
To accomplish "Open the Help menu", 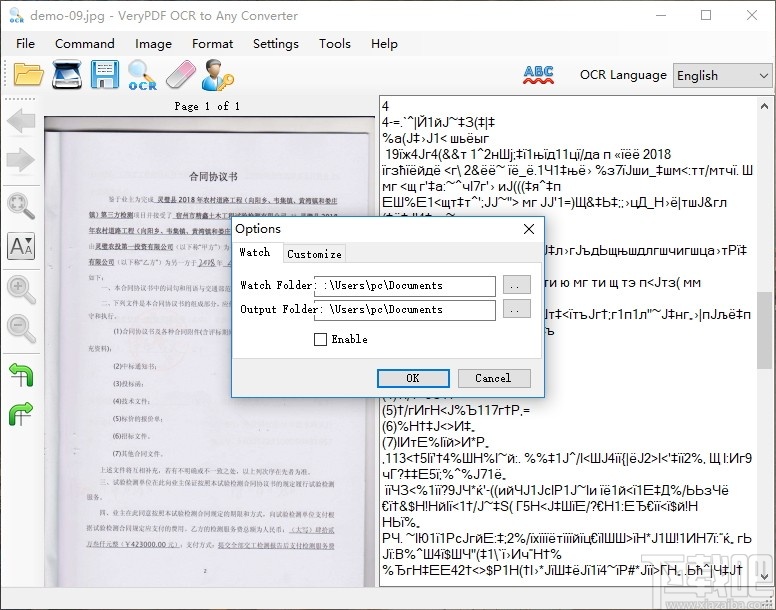I will click(384, 44).
